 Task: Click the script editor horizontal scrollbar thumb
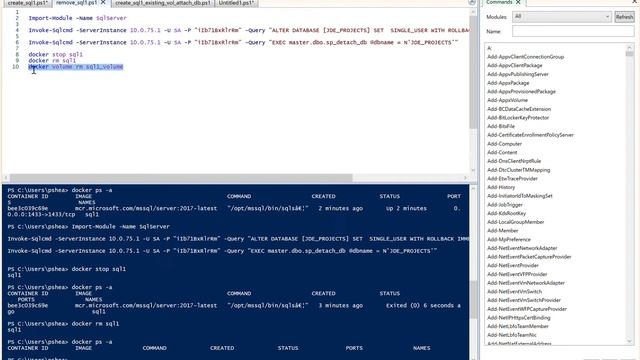tap(181, 178)
